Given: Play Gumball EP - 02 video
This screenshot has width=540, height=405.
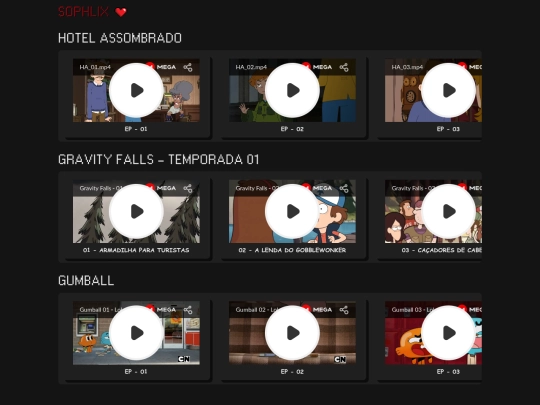Looking at the screenshot, I should coord(292,333).
